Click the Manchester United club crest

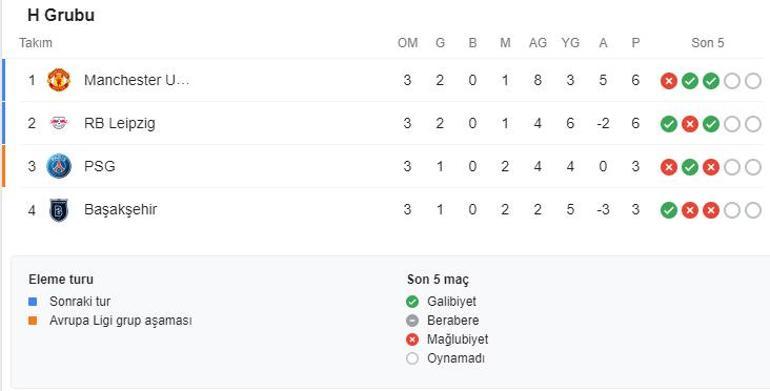[59, 80]
